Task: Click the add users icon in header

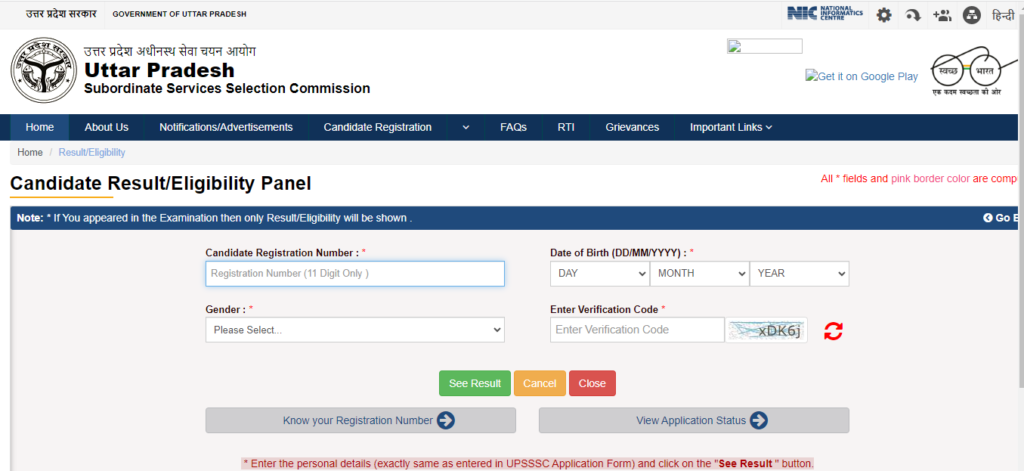Action: tap(941, 15)
